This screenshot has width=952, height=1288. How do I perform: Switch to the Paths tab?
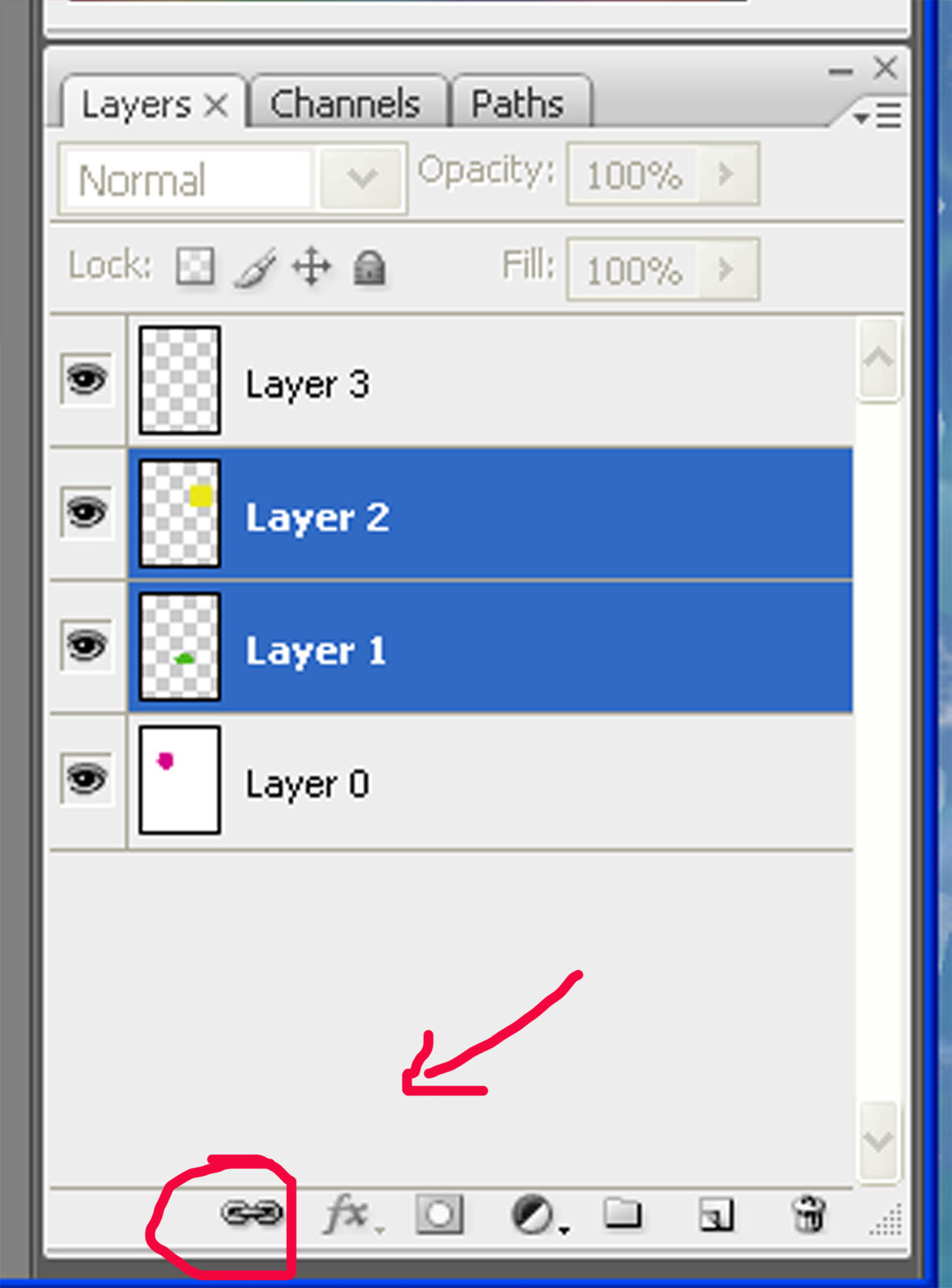click(517, 104)
